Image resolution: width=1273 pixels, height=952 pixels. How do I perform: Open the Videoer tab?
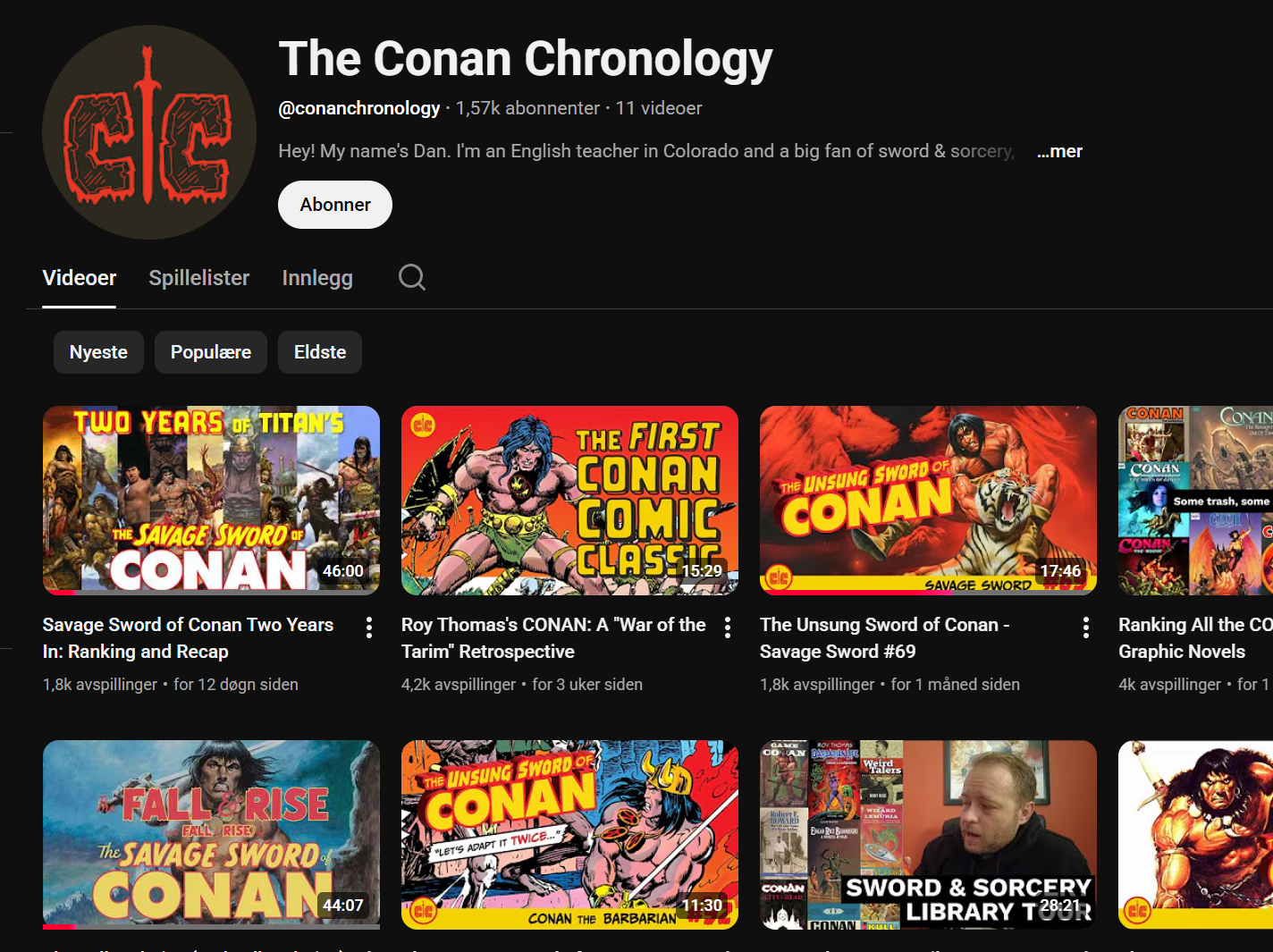pos(80,278)
